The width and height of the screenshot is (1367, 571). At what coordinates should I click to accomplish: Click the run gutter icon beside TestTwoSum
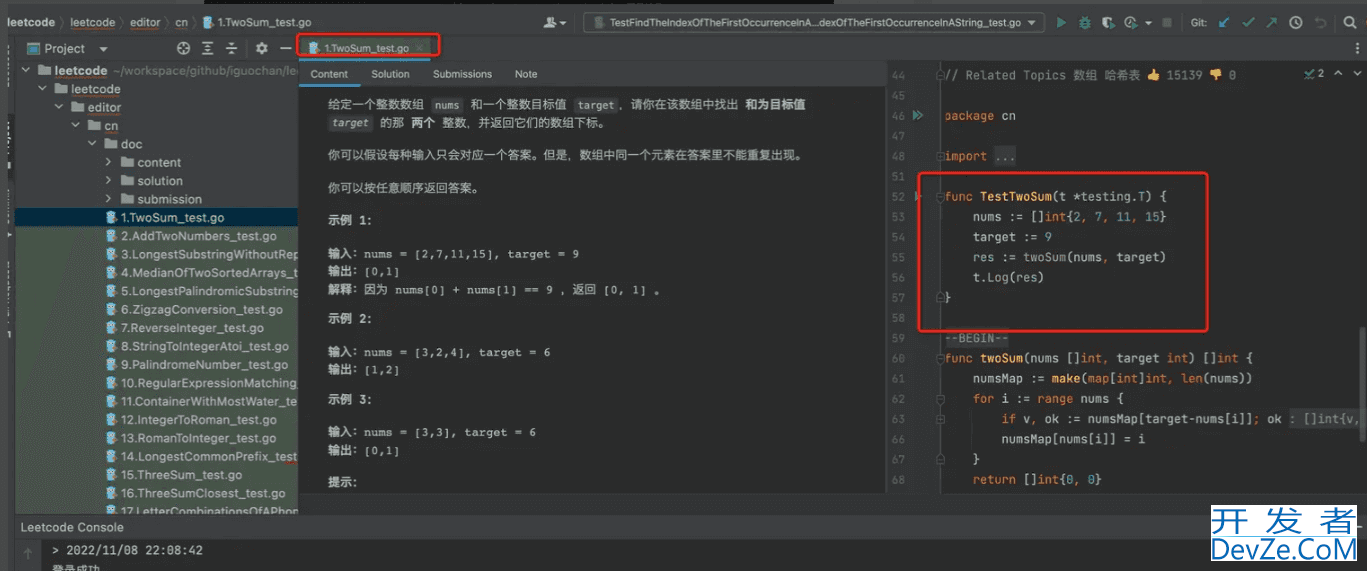click(x=918, y=197)
